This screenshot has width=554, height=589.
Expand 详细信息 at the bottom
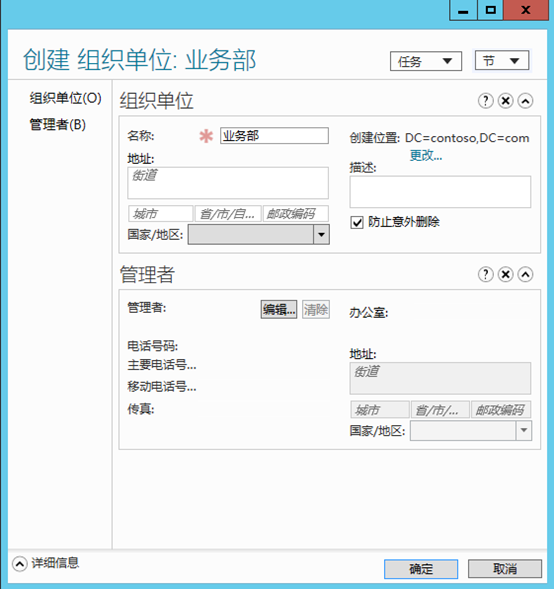click(20, 563)
